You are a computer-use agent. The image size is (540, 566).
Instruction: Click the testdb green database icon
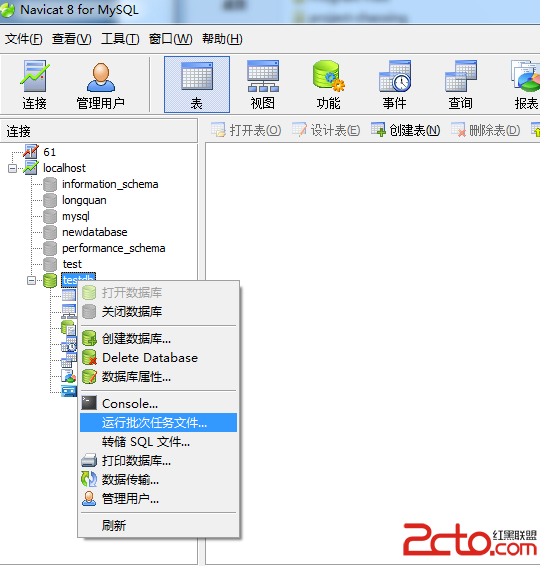click(50, 280)
